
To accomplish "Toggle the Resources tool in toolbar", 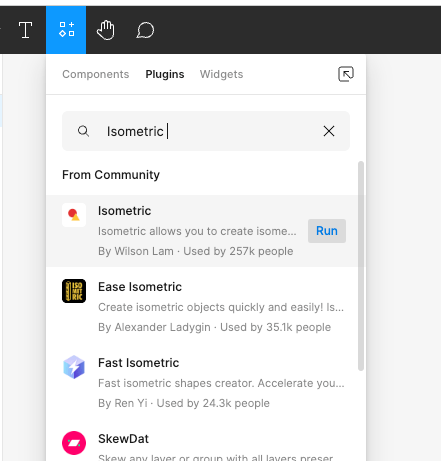I will pyautogui.click(x=66, y=30).
